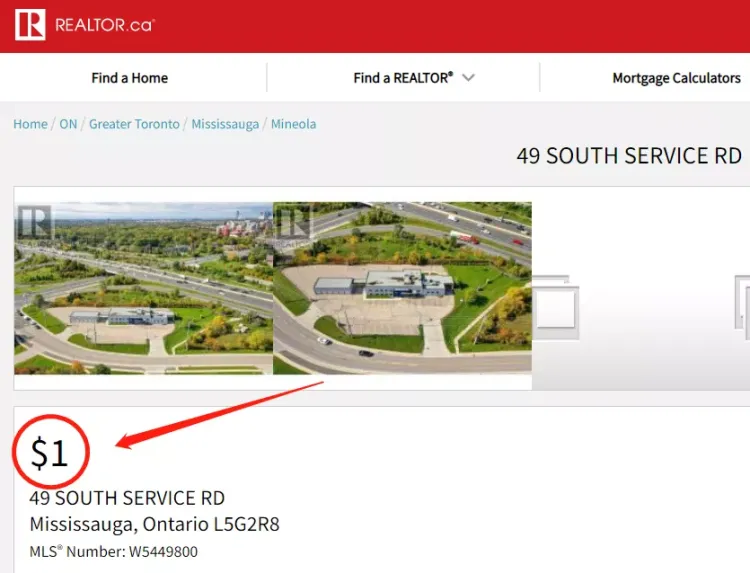Open the Find a Home menu

(130, 78)
